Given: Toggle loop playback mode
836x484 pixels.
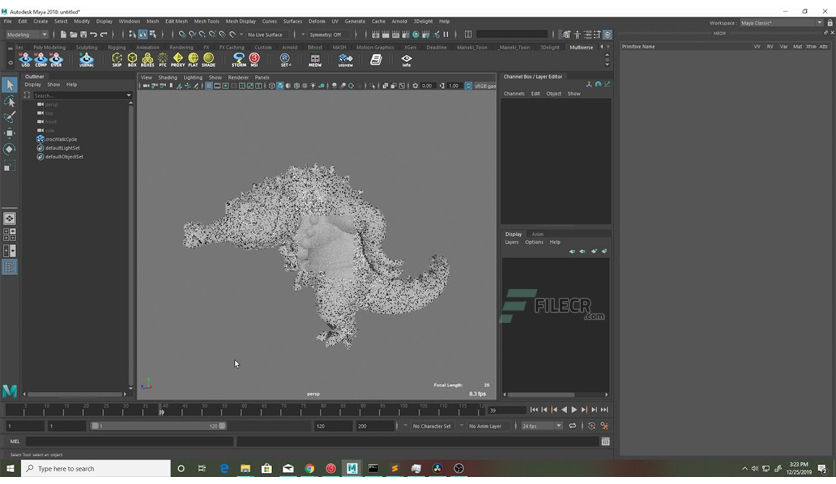Looking at the screenshot, I should (573, 426).
